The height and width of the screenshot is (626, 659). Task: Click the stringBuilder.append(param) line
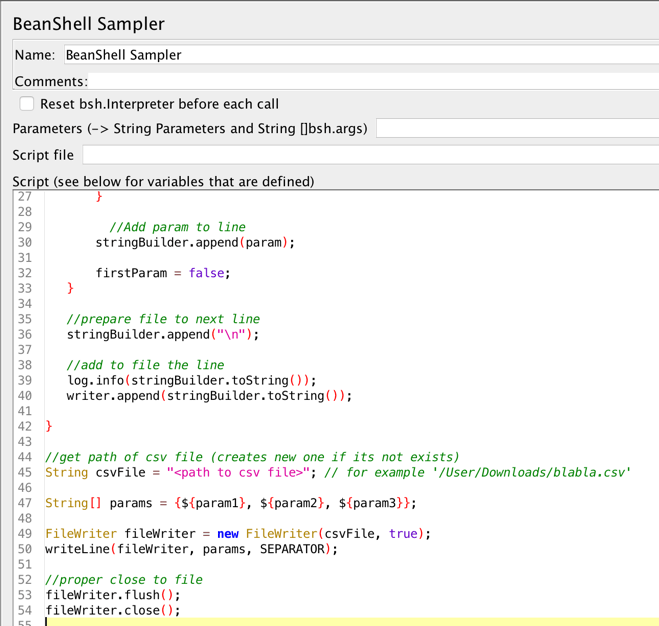[x=195, y=242]
